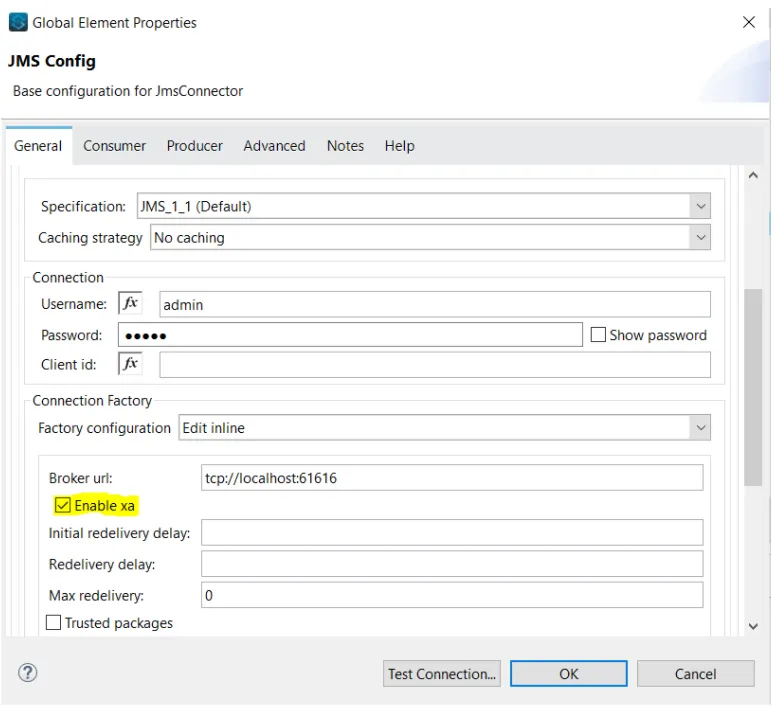Viewport: 775px width, 710px height.
Task: Open the Specification dropdown
Action: coord(424,206)
